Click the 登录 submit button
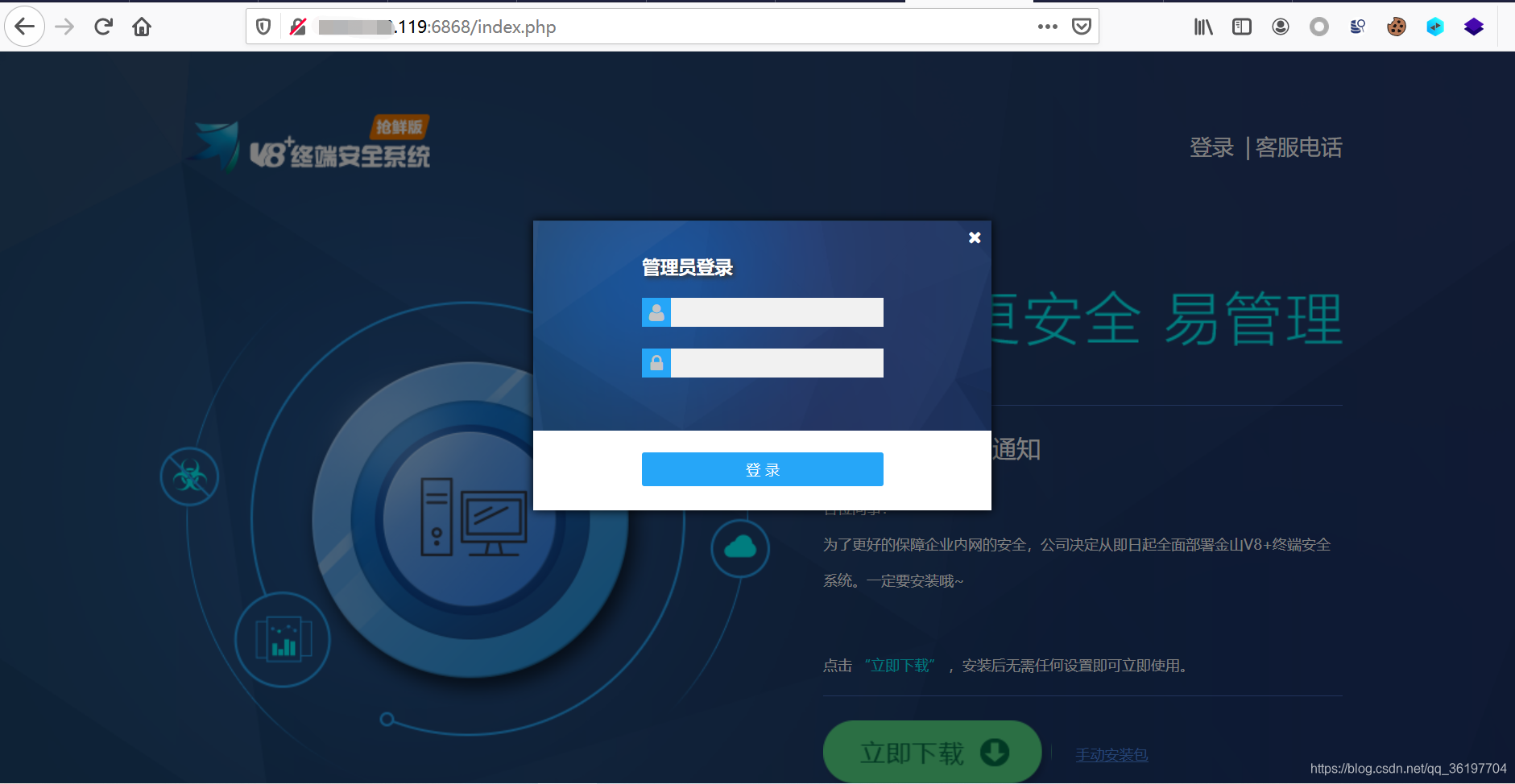 [763, 469]
